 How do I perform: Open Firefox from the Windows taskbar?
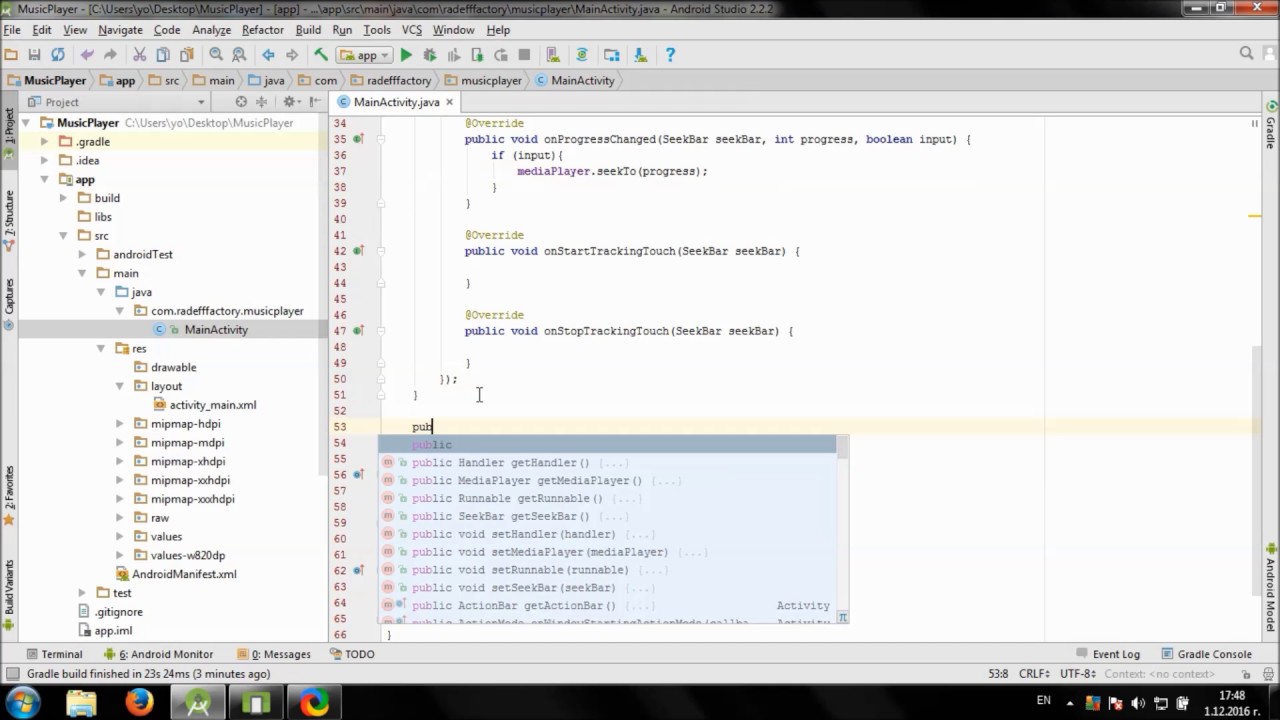point(139,703)
